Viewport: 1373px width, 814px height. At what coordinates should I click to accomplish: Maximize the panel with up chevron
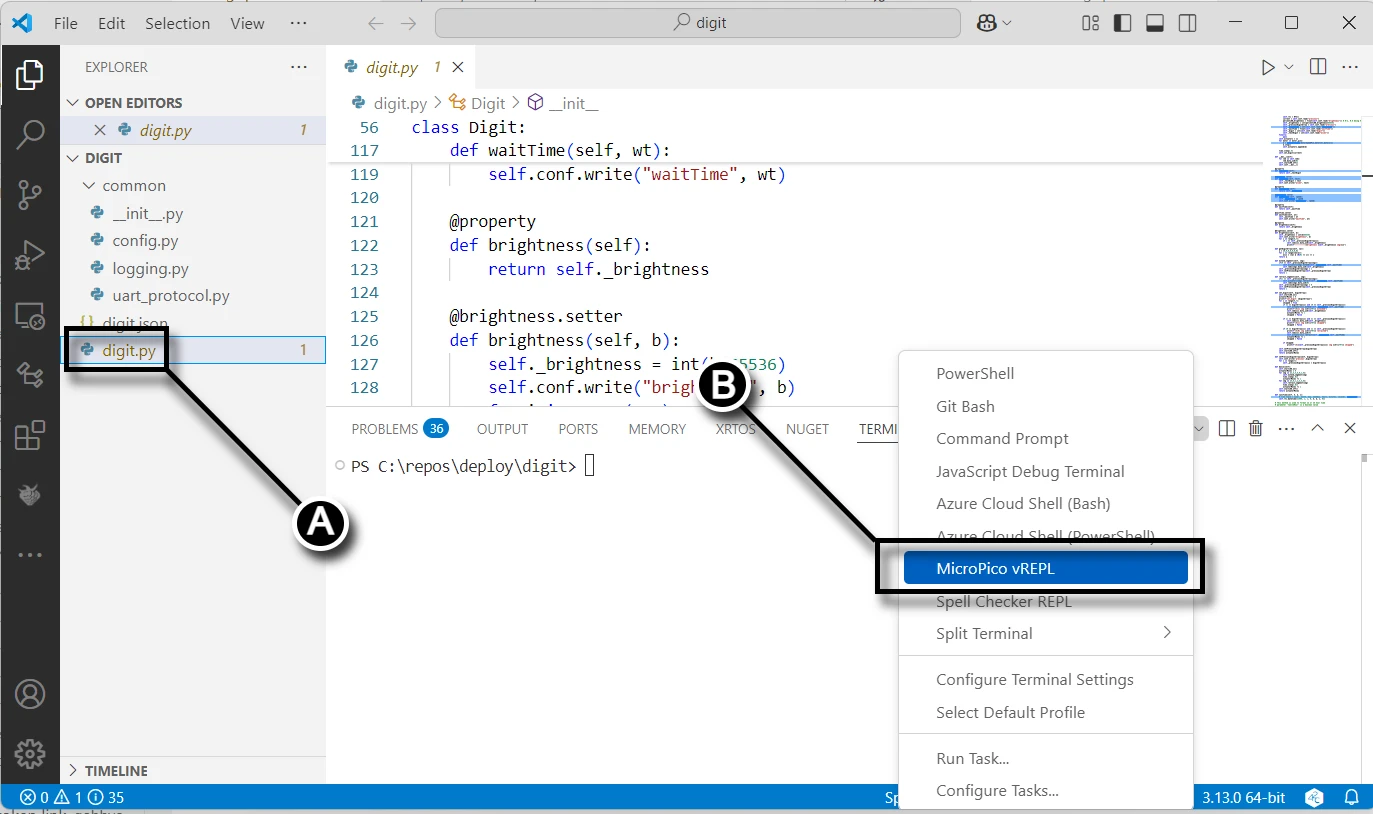[x=1318, y=428]
